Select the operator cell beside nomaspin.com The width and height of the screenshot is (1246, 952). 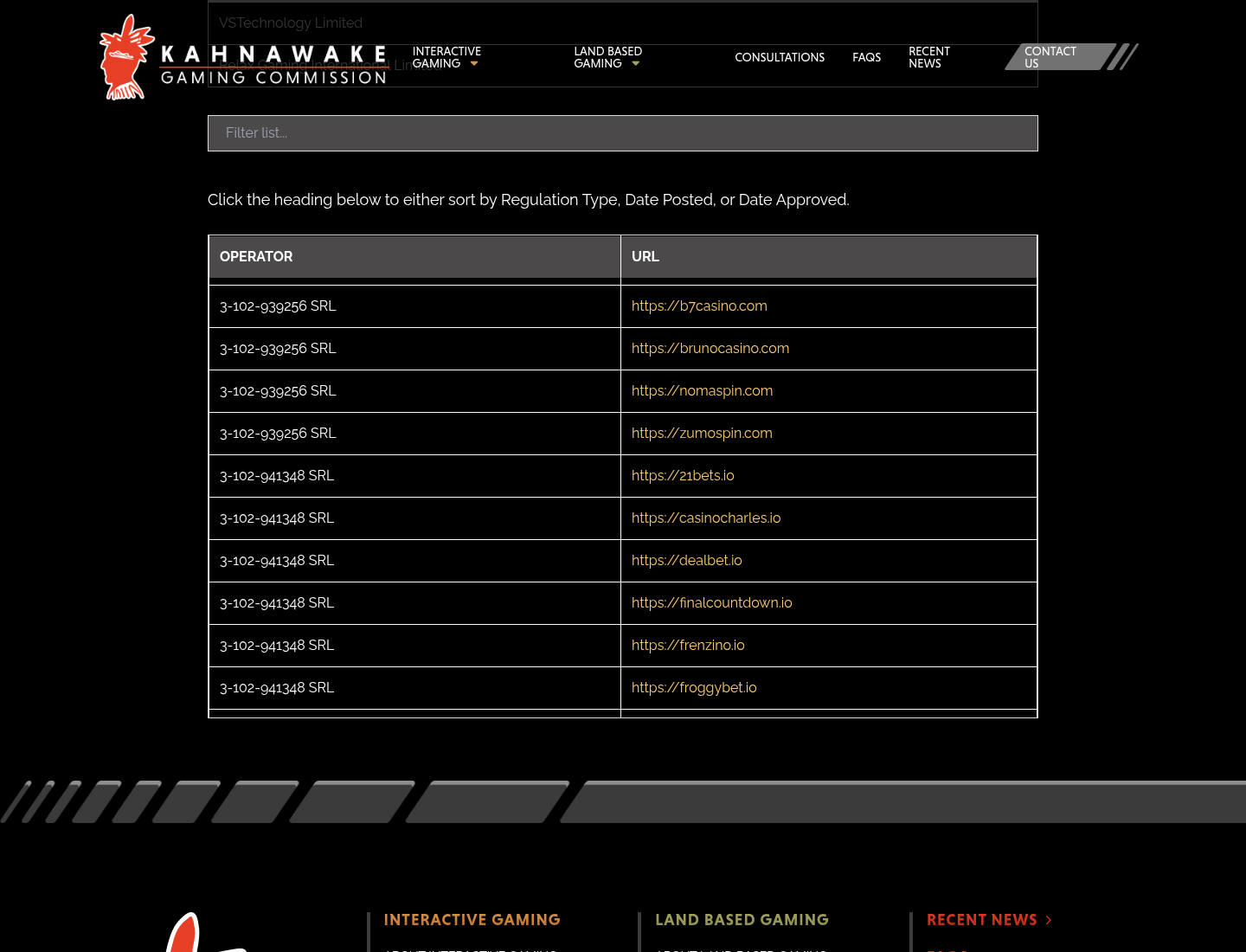pyautogui.click(x=414, y=391)
